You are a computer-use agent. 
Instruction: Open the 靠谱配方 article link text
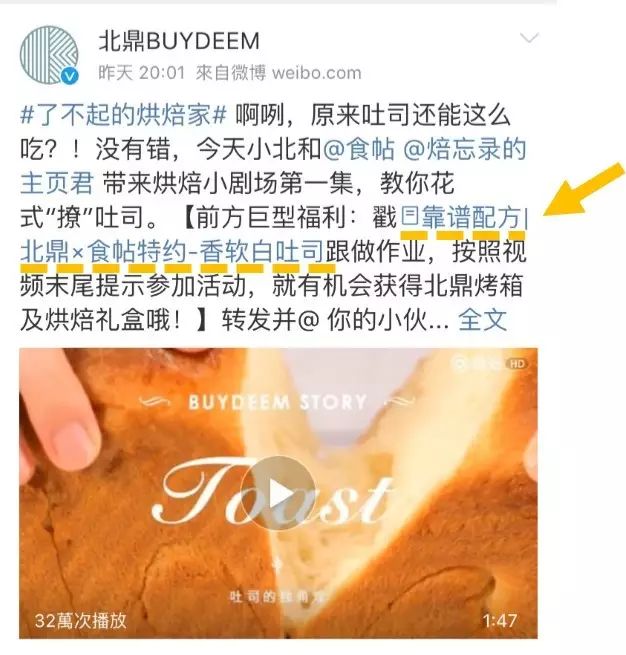tap(470, 217)
